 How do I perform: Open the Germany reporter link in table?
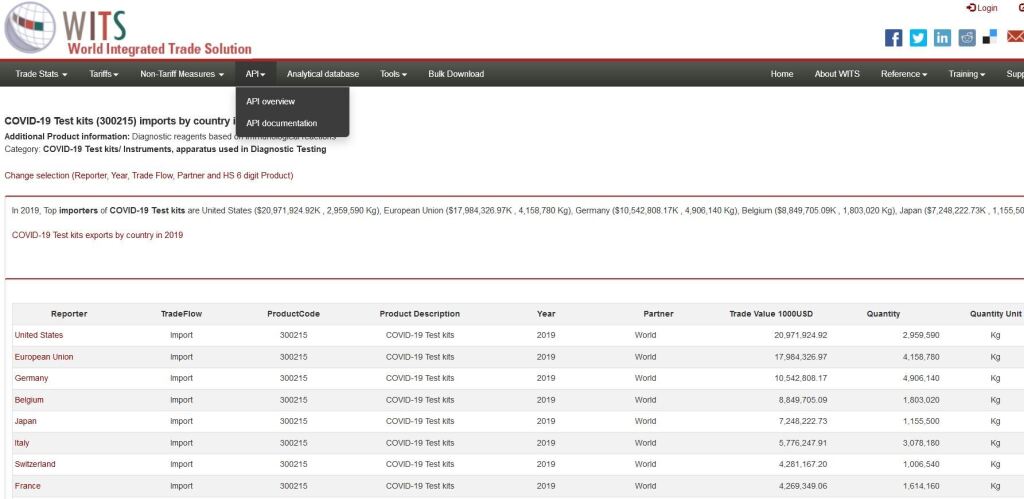(x=31, y=378)
